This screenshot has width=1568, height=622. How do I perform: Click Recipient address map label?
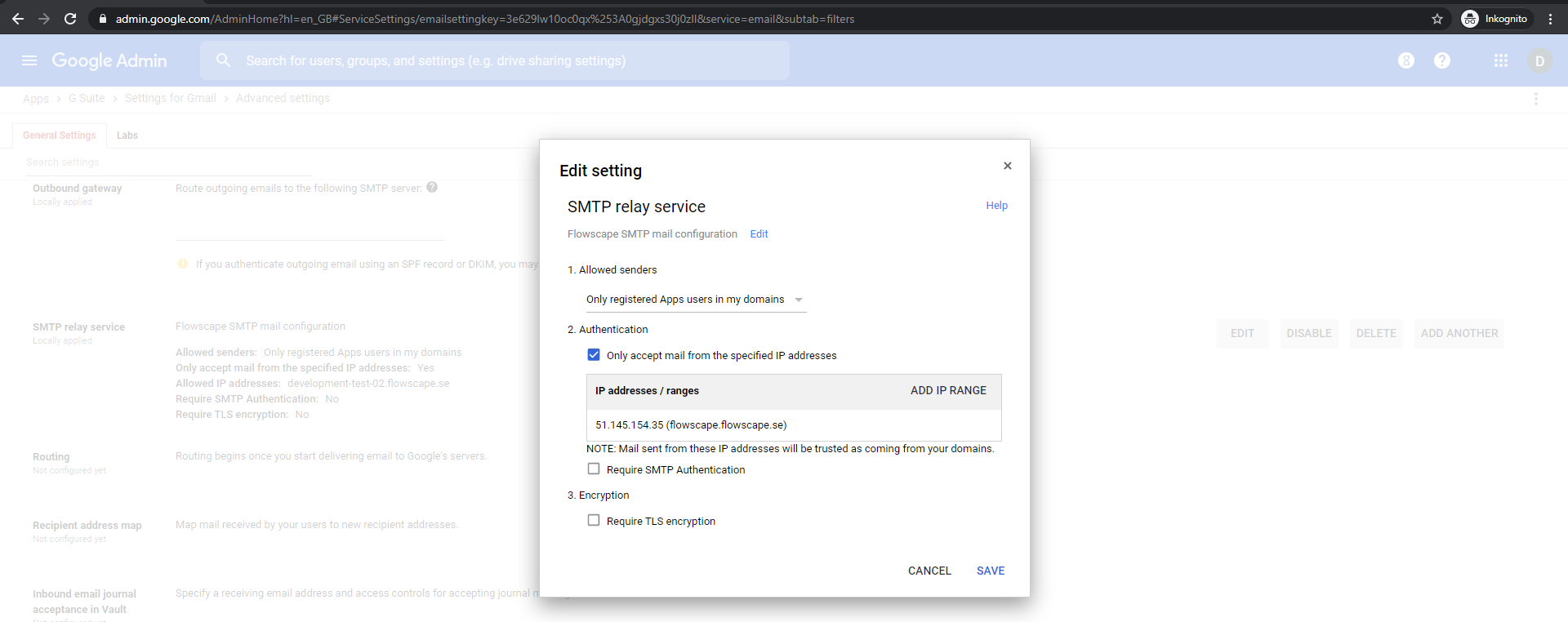87,526
